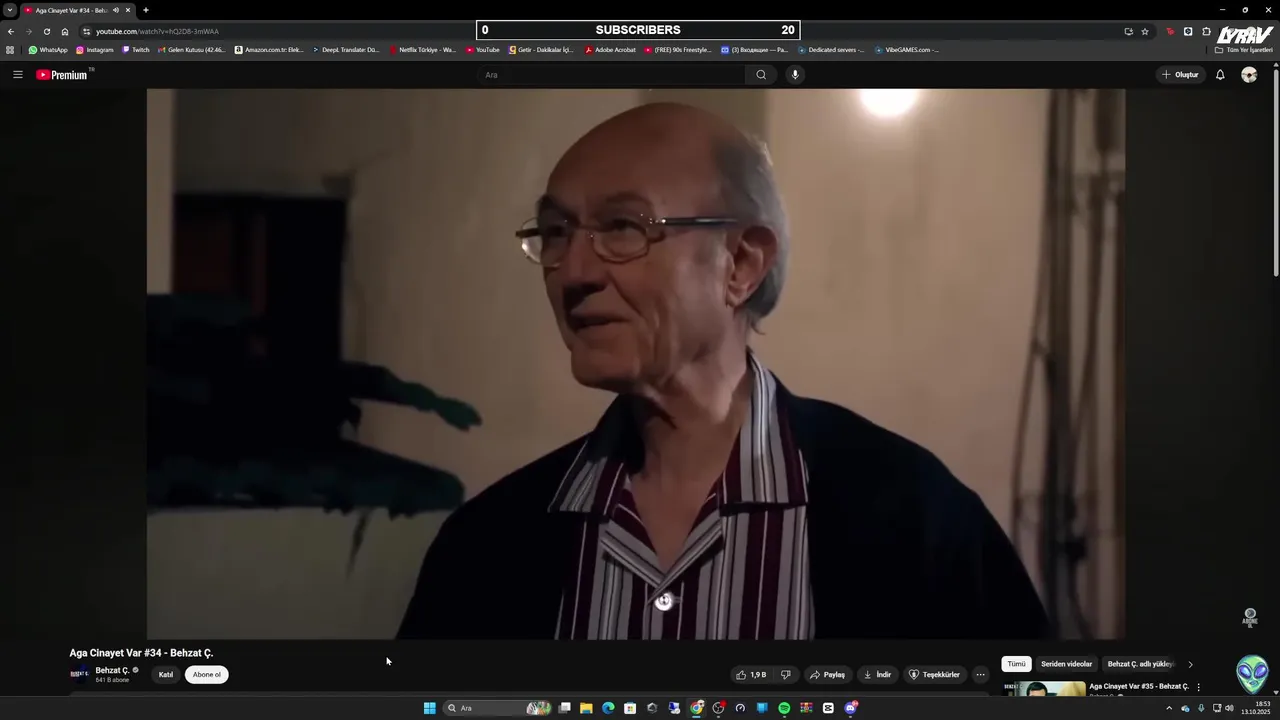The image size is (1280, 720).
Task: Open the Oluştur create menu
Action: click(x=1180, y=75)
